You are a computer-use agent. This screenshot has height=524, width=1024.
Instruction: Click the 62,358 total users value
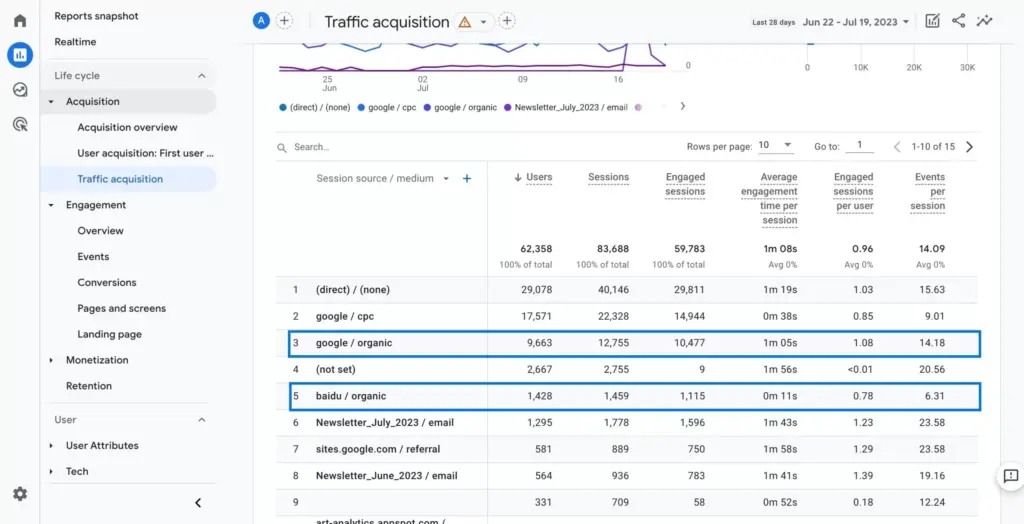tap(536, 250)
